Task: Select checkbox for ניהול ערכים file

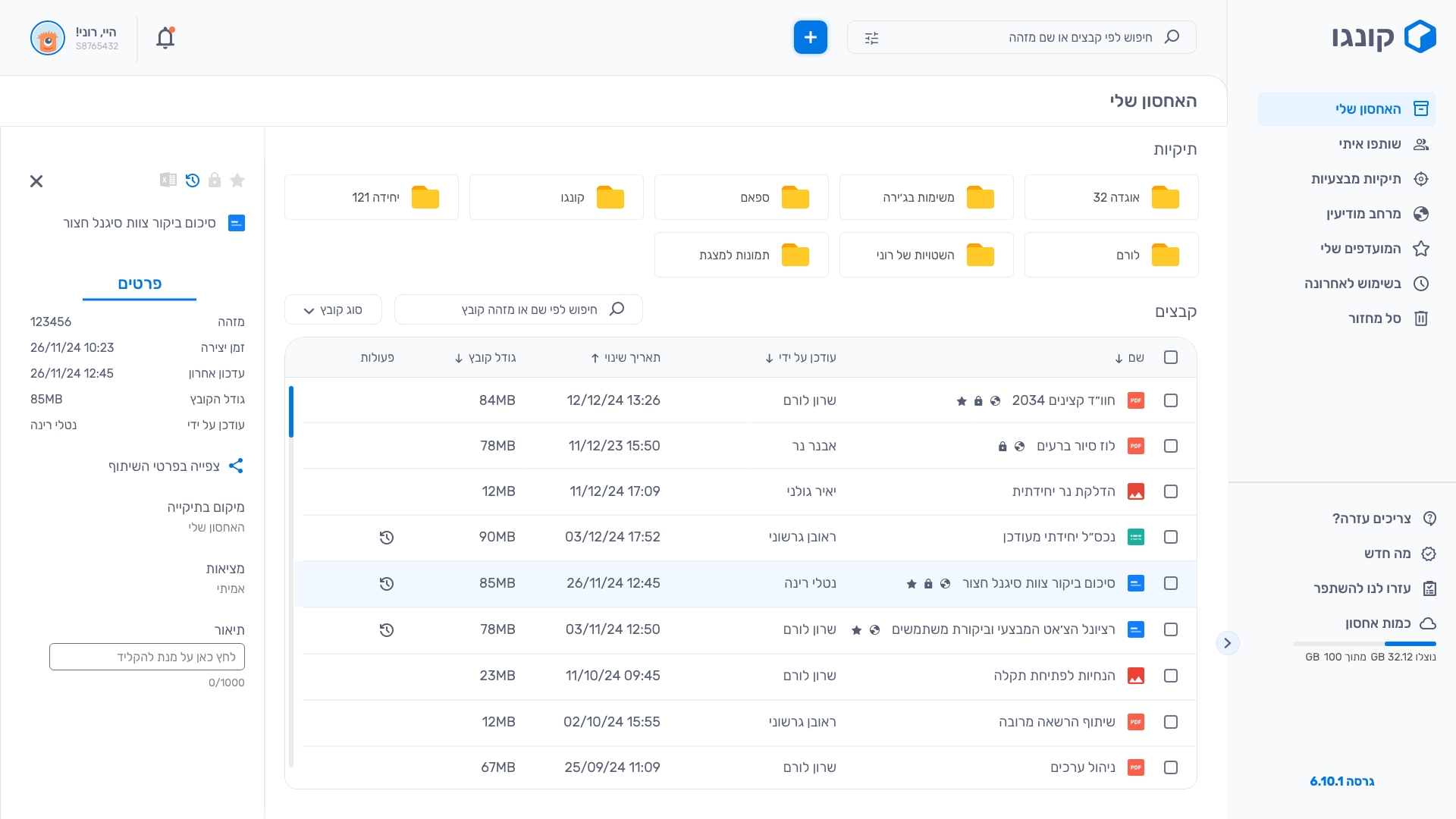Action: [x=1171, y=767]
